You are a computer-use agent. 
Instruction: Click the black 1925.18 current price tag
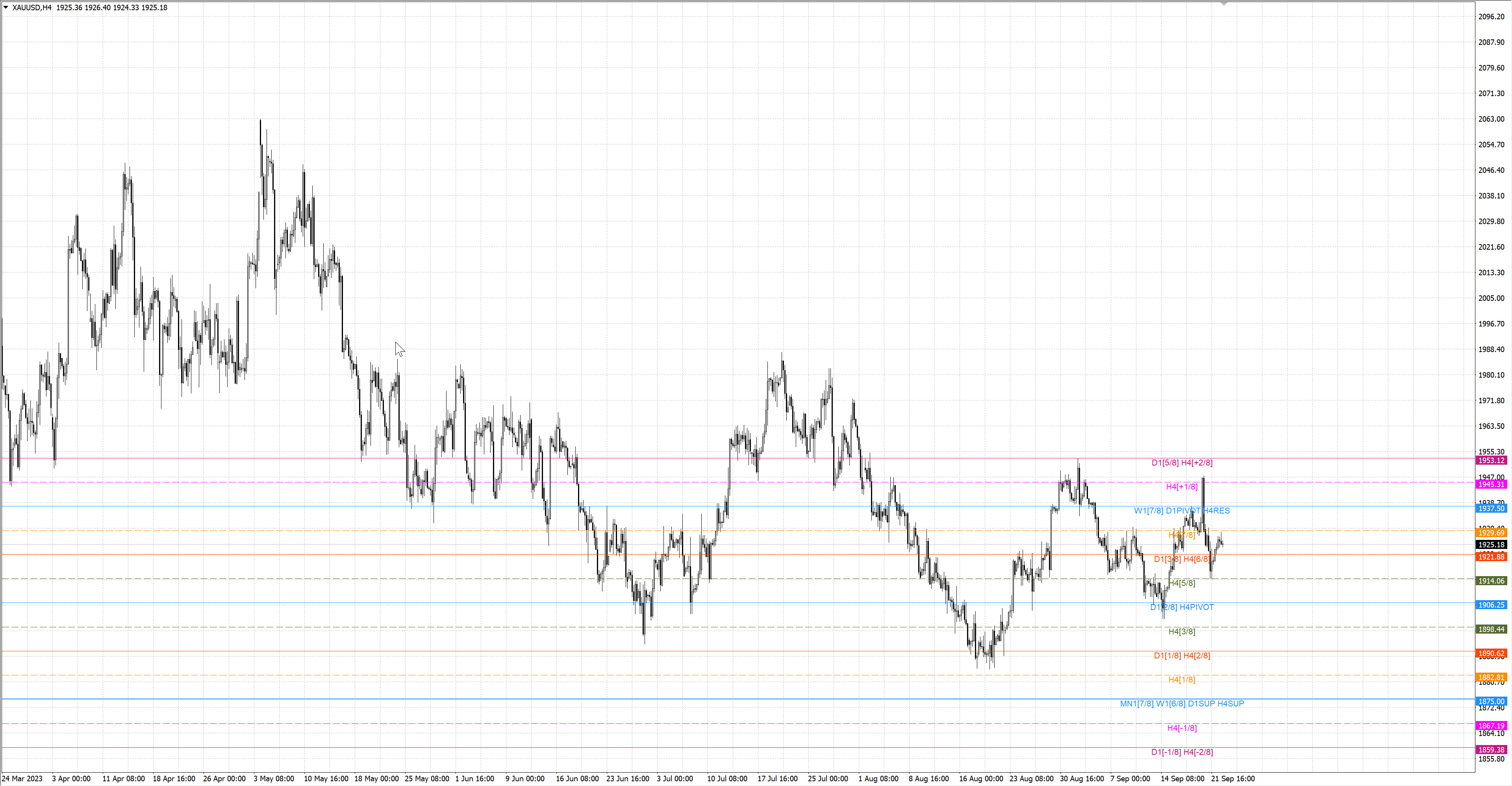click(1491, 545)
